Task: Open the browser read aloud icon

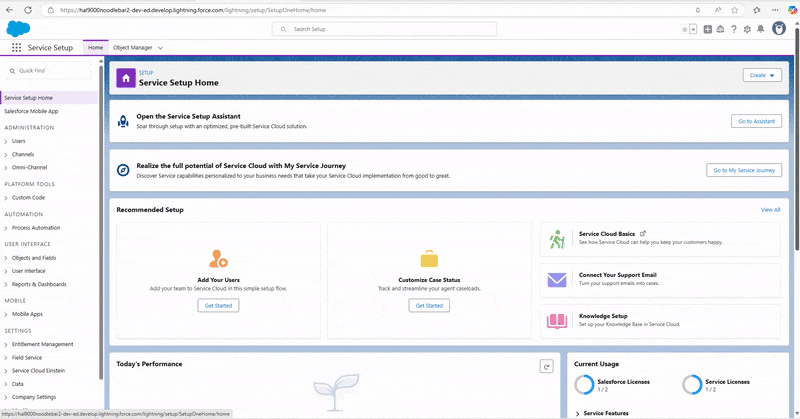Action: (718, 10)
